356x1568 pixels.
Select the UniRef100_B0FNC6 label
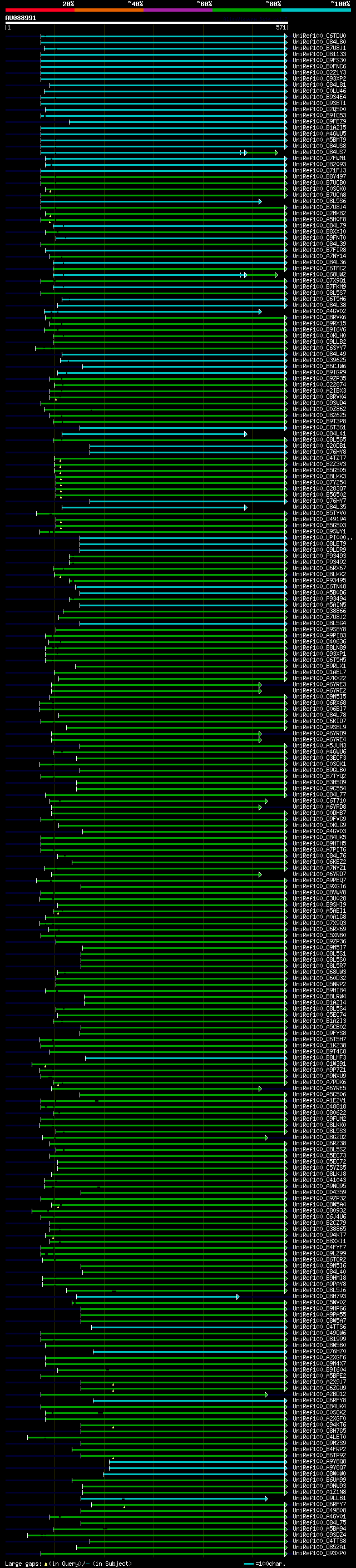(319, 66)
